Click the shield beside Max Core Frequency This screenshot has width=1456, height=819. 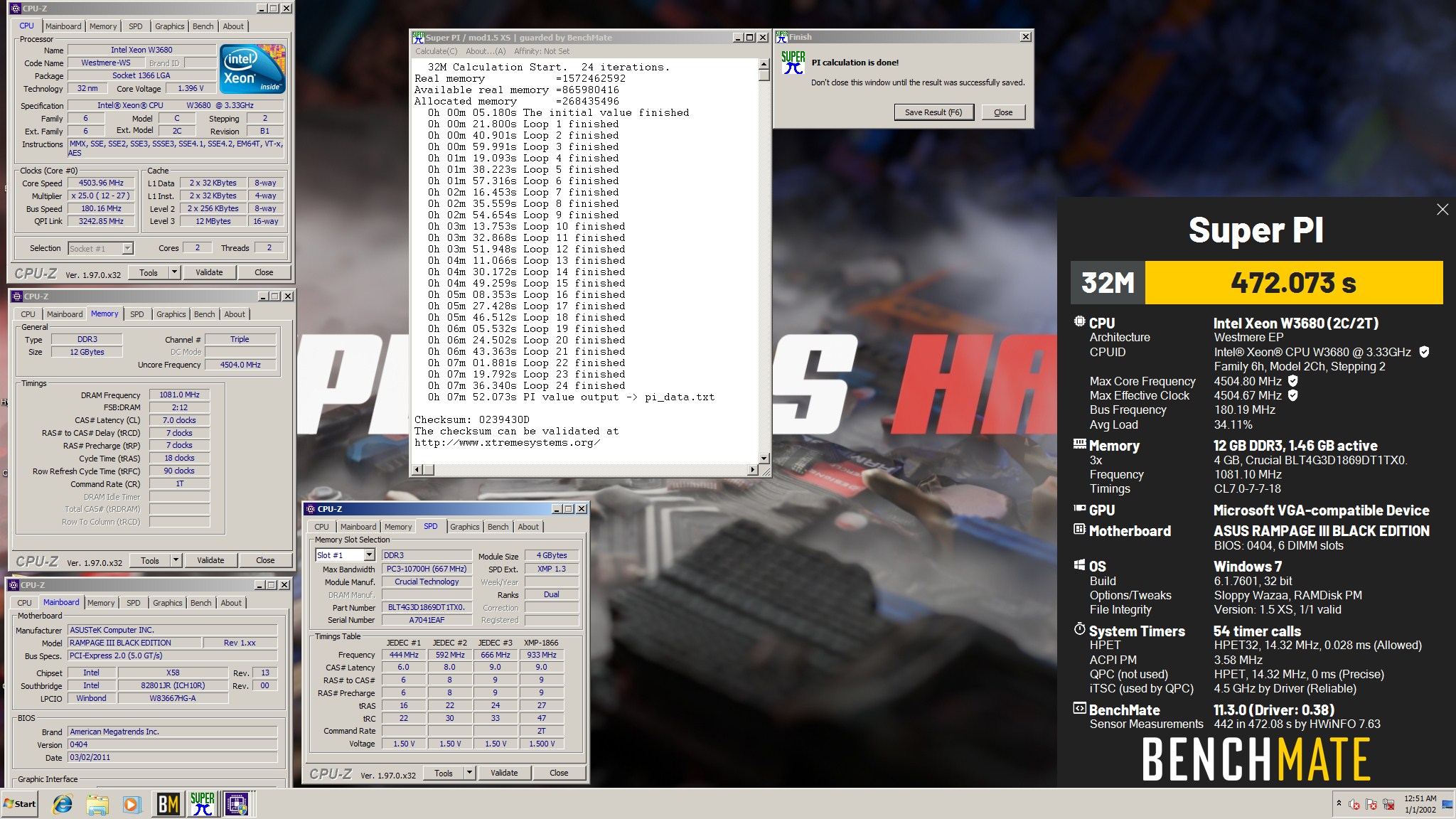pos(1292,381)
